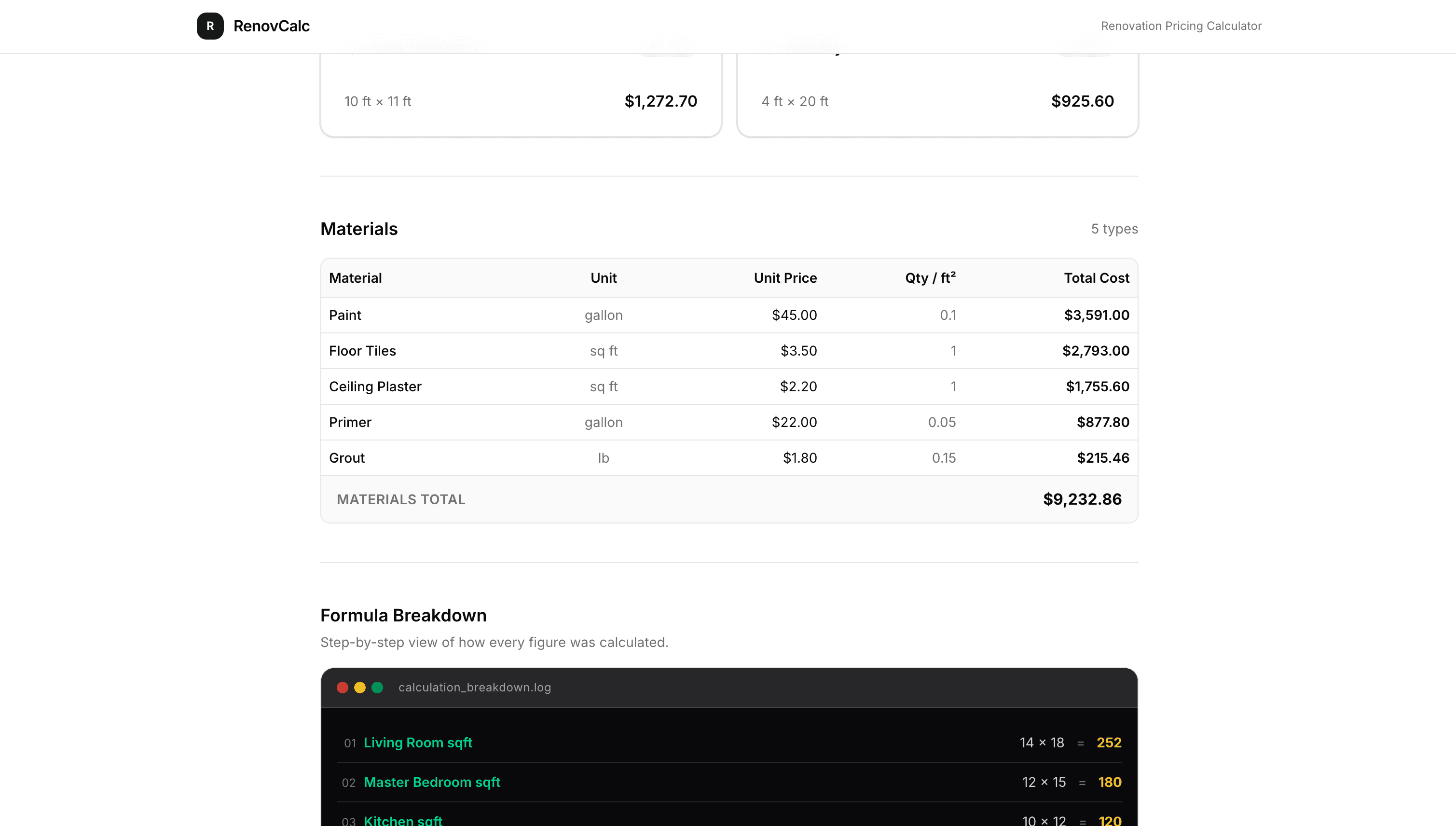Click the Formula Breakdown section heading

click(403, 615)
